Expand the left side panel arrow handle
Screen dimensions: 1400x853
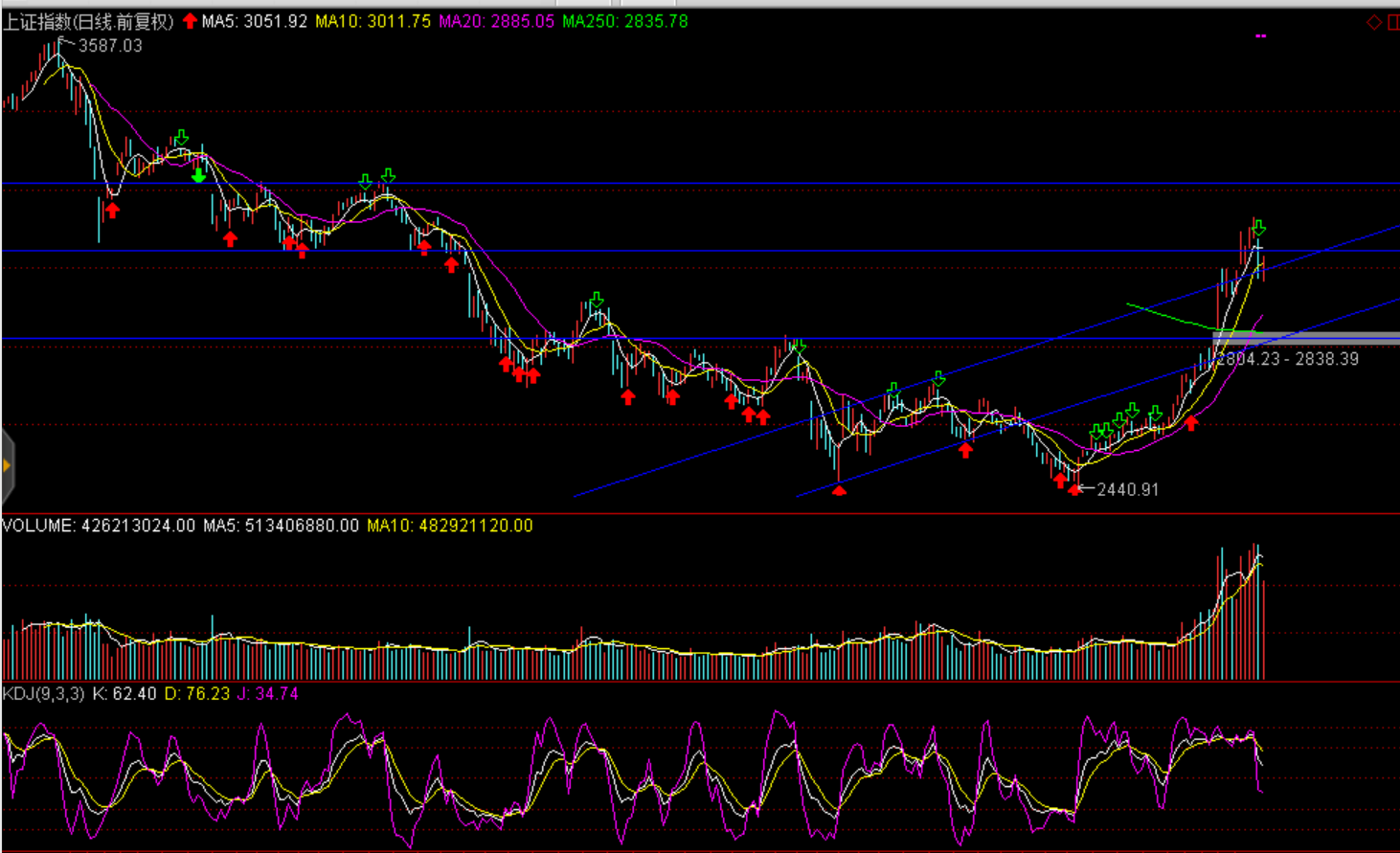pos(7,466)
